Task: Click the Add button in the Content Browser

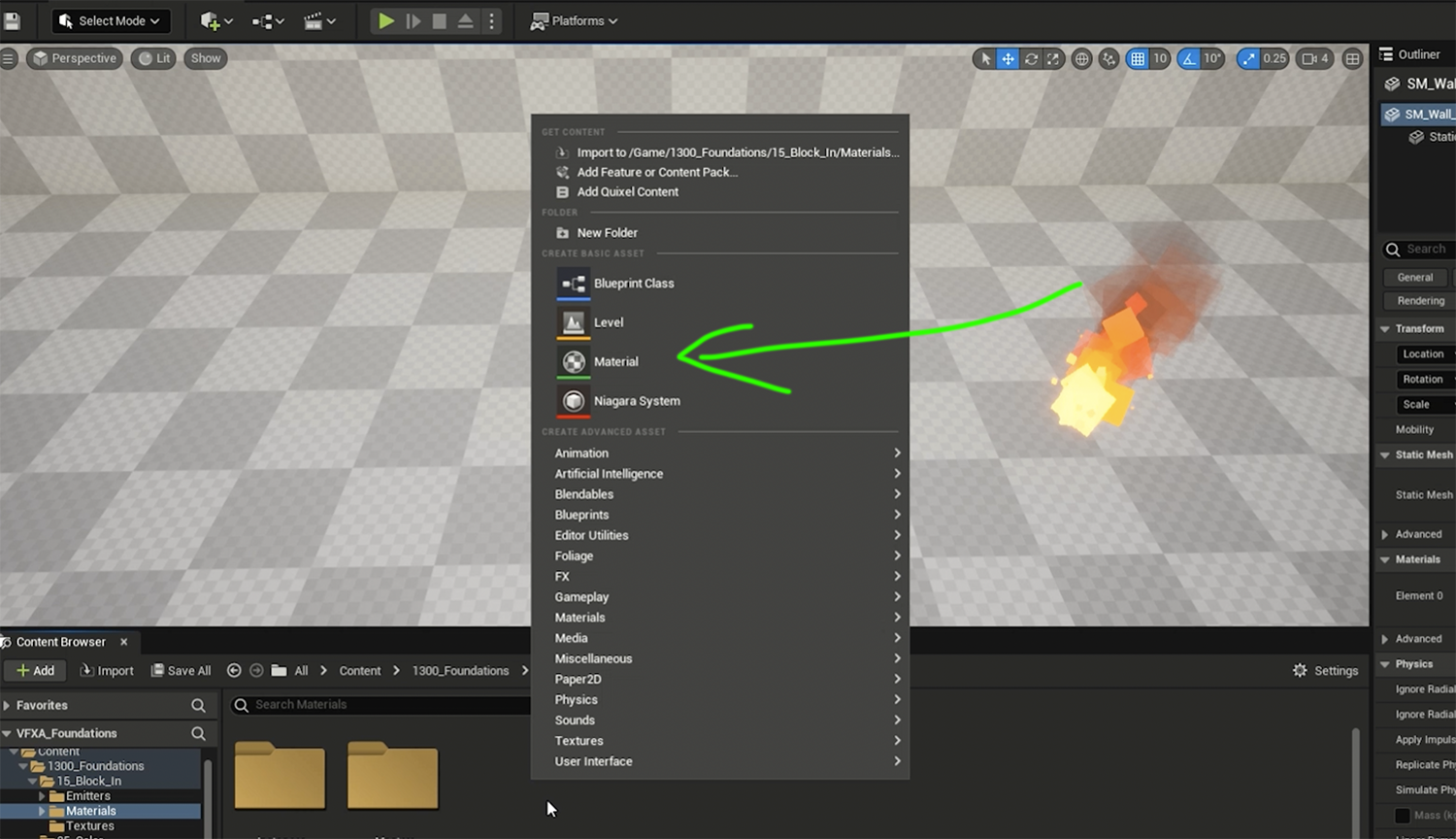Action: coord(36,671)
